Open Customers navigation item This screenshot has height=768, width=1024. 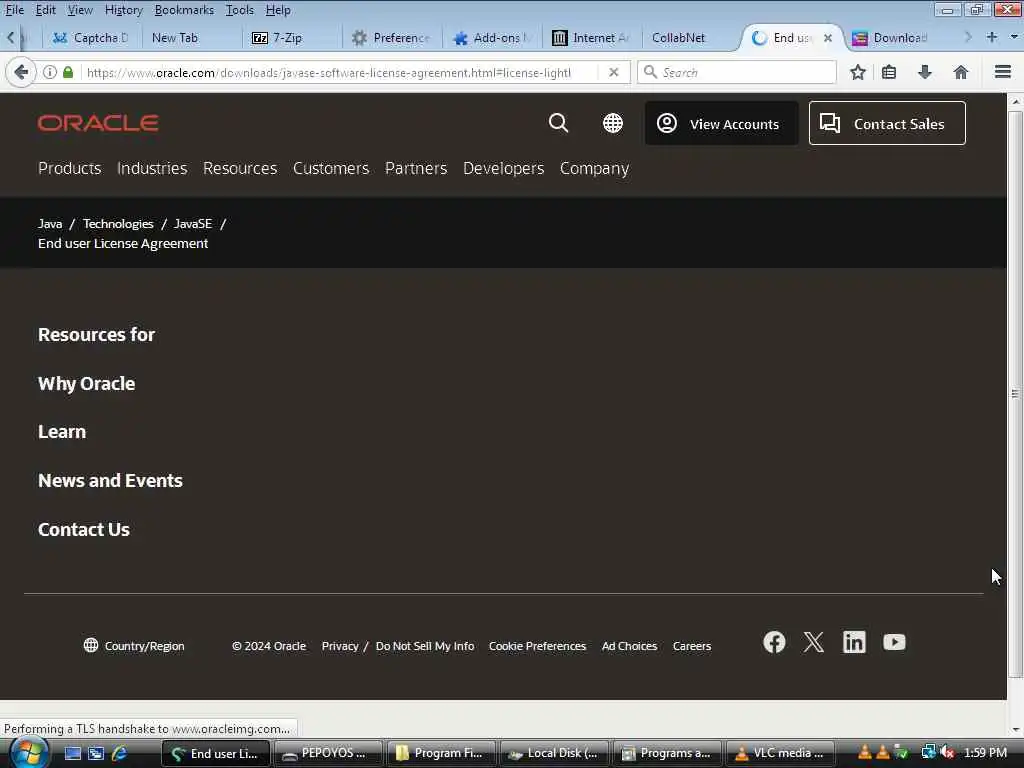[331, 168]
